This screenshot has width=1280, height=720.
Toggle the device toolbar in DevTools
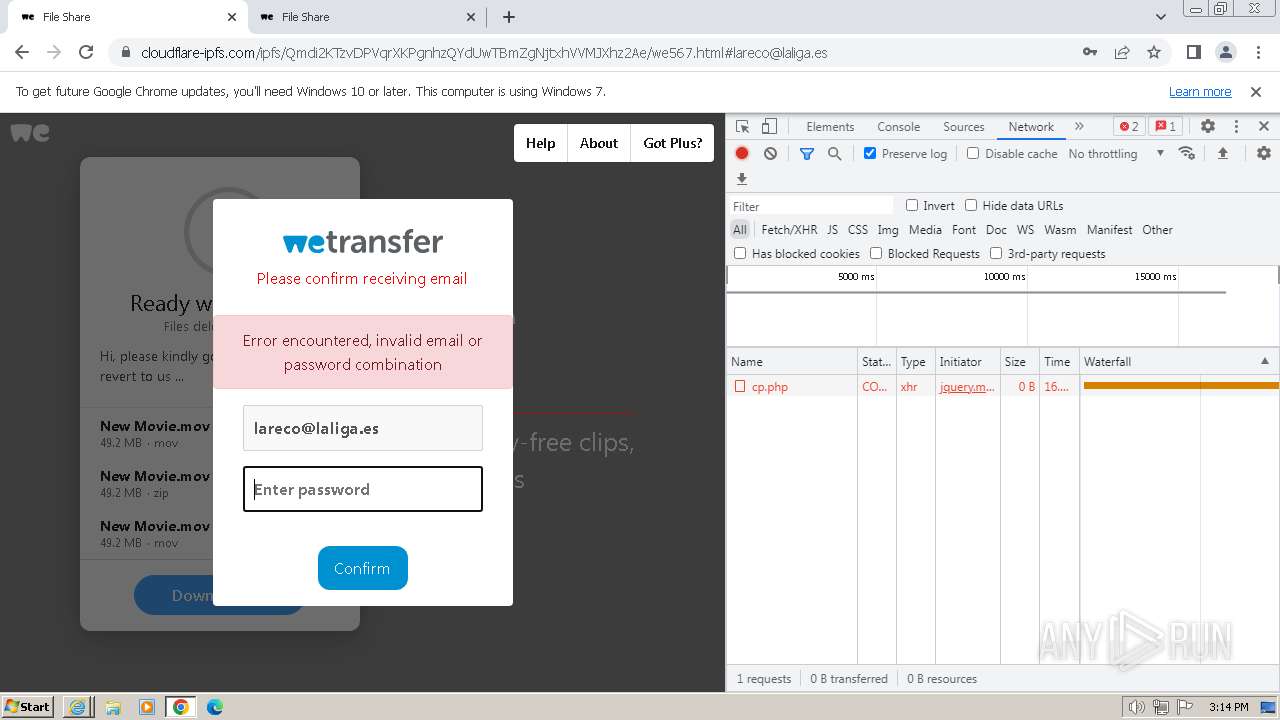point(769,127)
